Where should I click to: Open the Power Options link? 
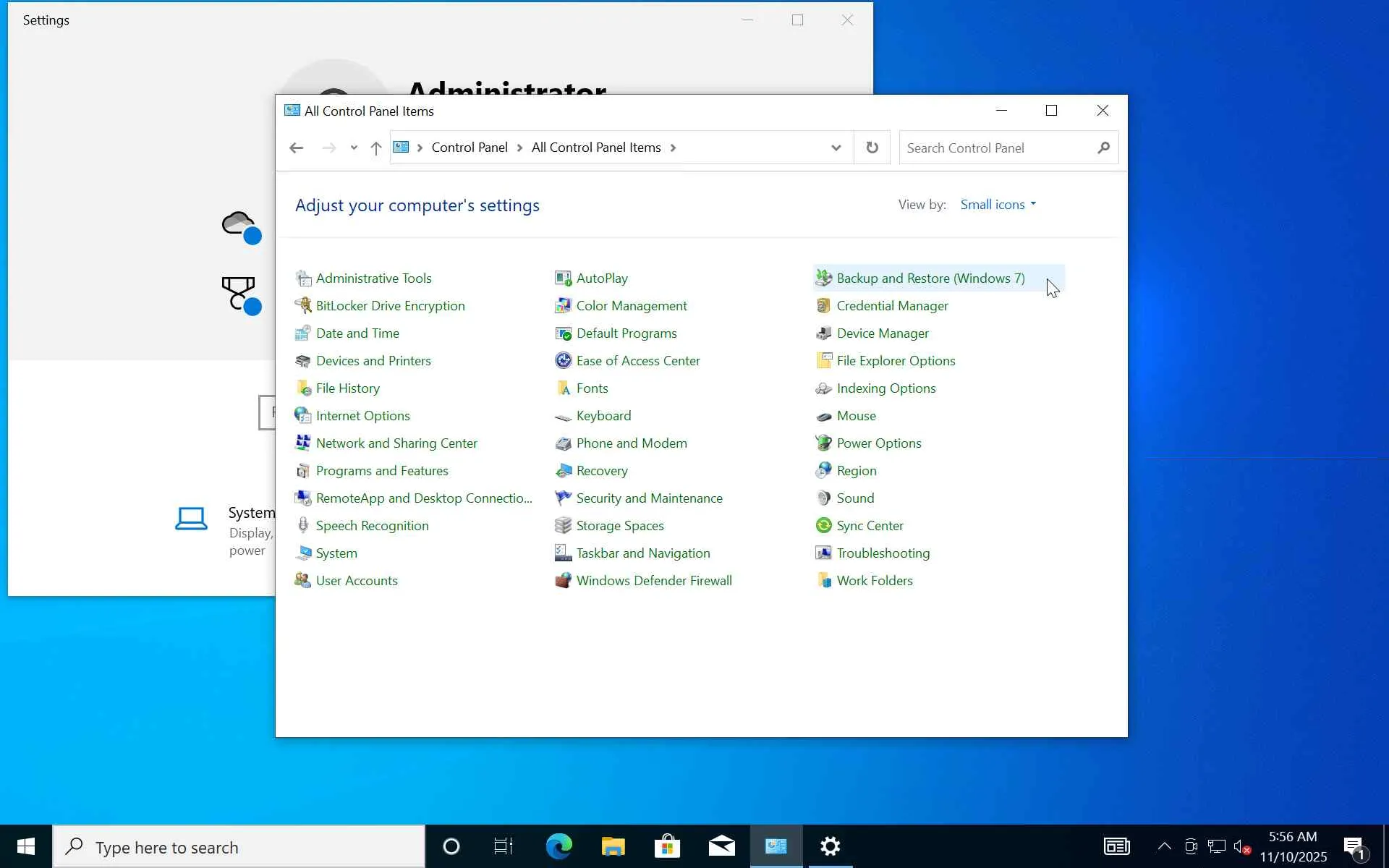tap(878, 443)
